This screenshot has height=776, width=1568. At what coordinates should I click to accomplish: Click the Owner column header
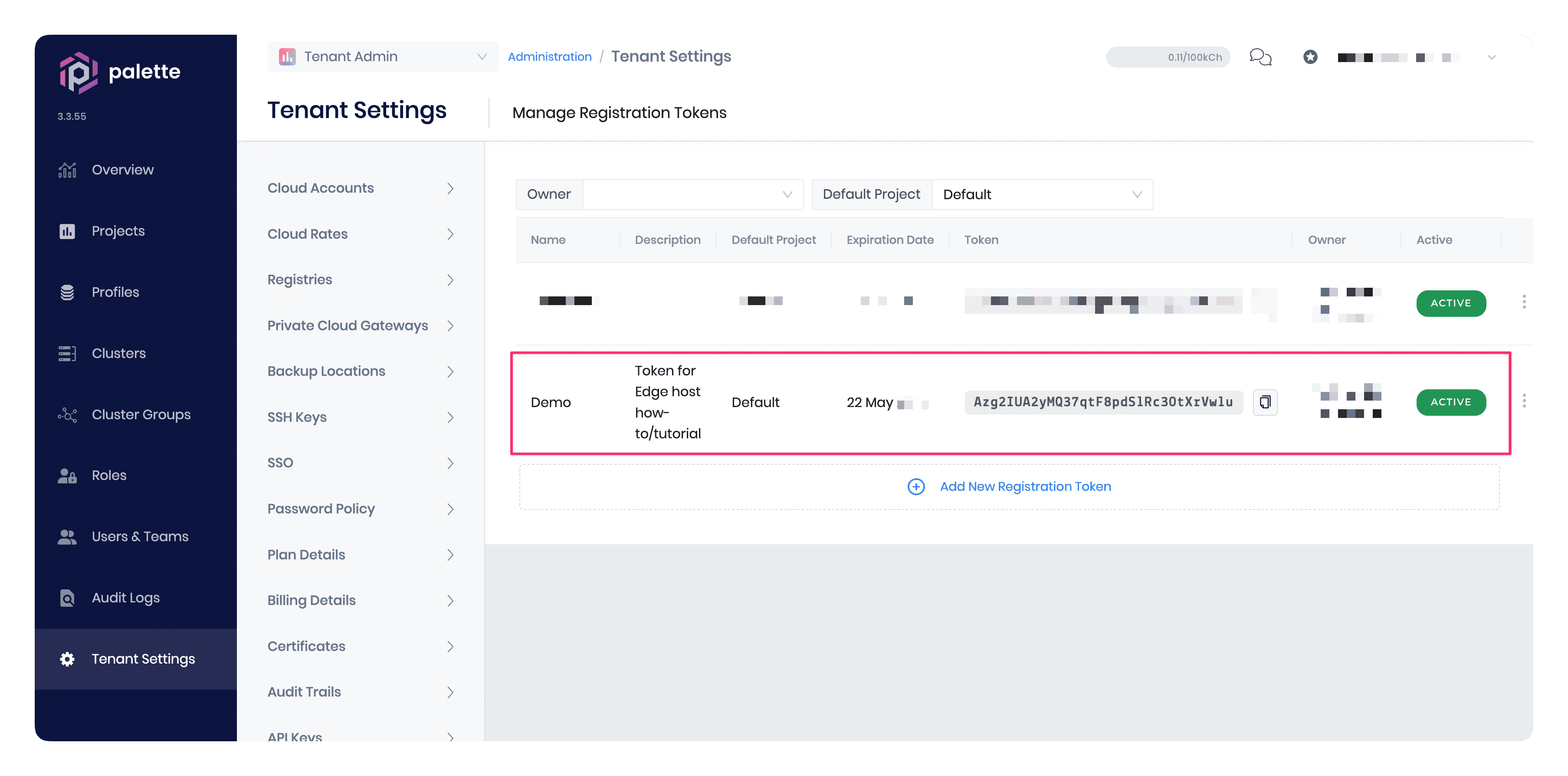[1327, 240]
